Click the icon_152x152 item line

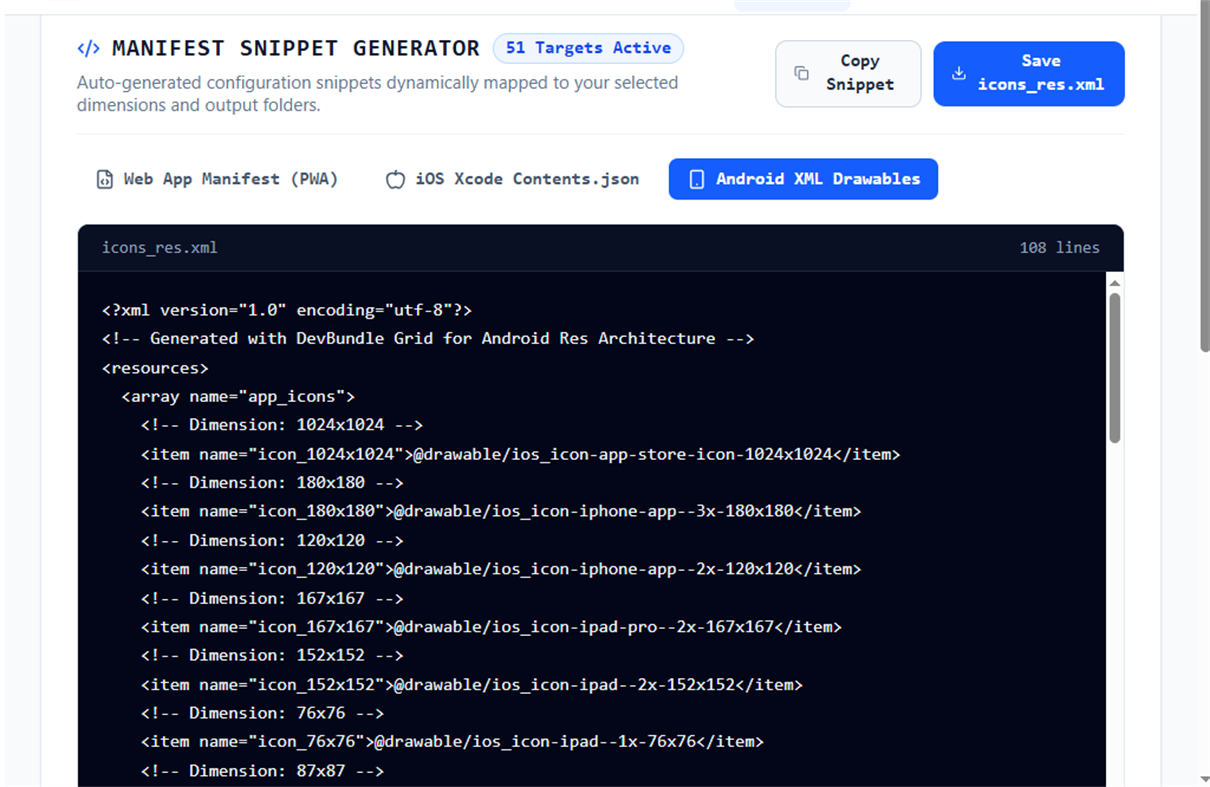pyautogui.click(x=472, y=685)
